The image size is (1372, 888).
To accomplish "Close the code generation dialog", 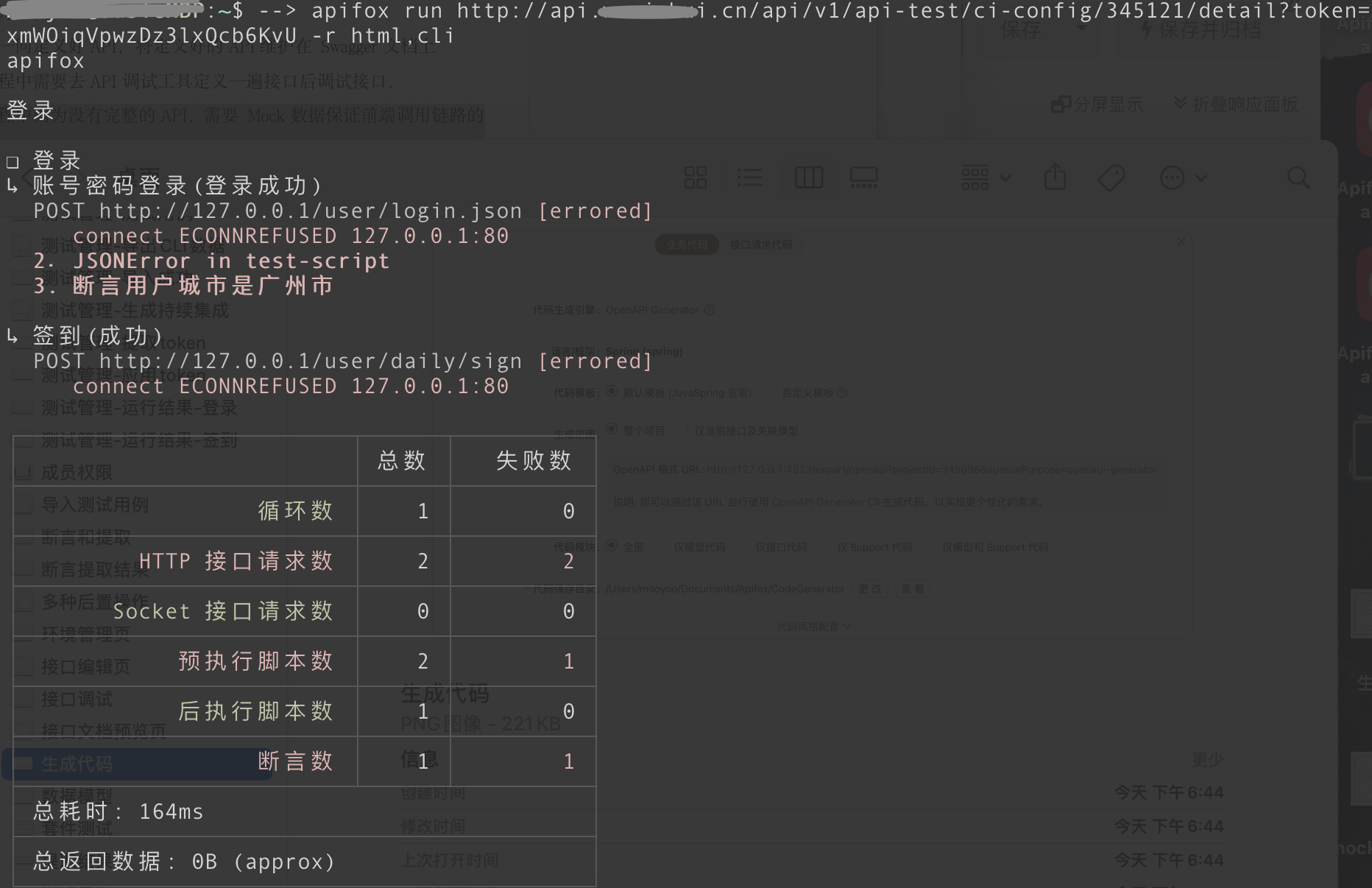I will click(x=1181, y=242).
